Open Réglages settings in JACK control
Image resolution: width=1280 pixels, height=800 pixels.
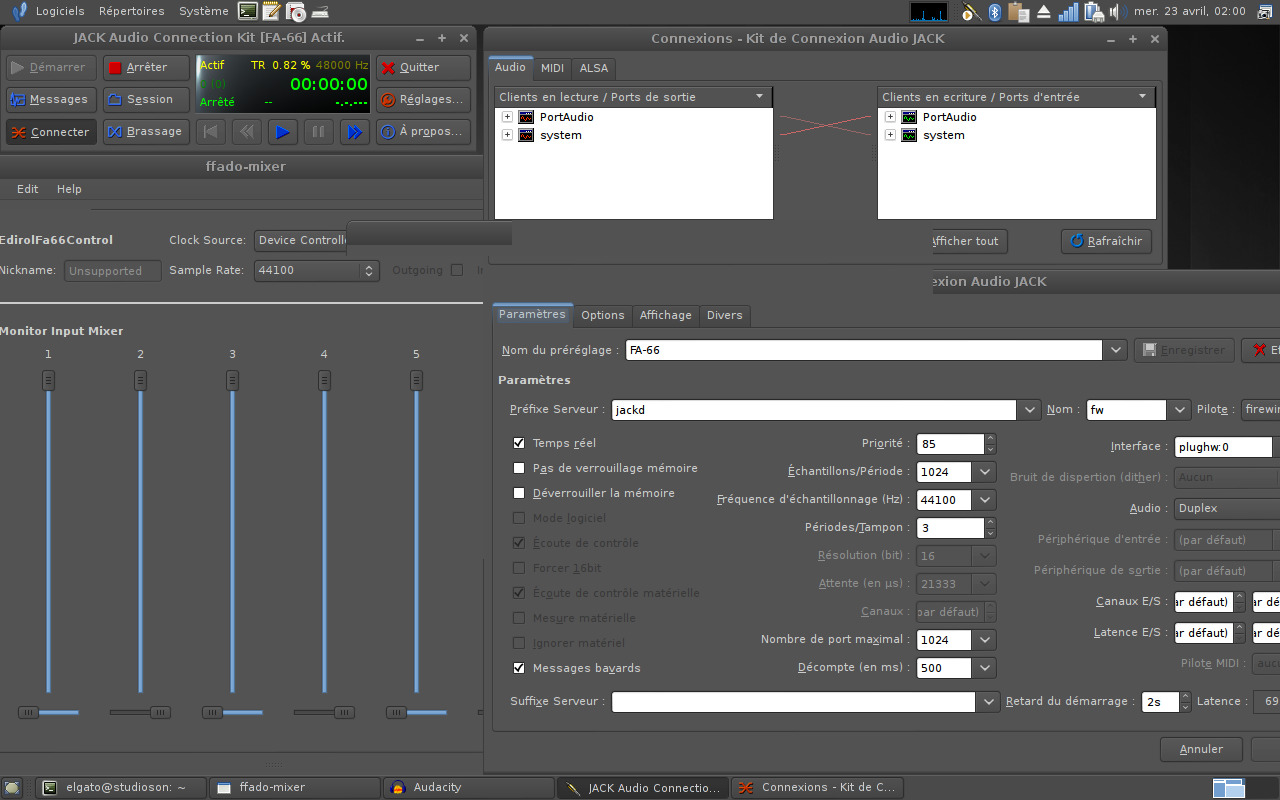click(423, 99)
